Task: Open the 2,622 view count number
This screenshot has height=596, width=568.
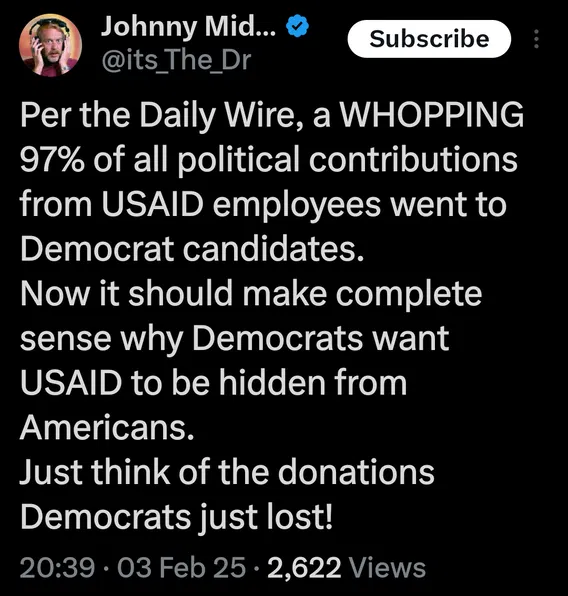Action: [304, 568]
